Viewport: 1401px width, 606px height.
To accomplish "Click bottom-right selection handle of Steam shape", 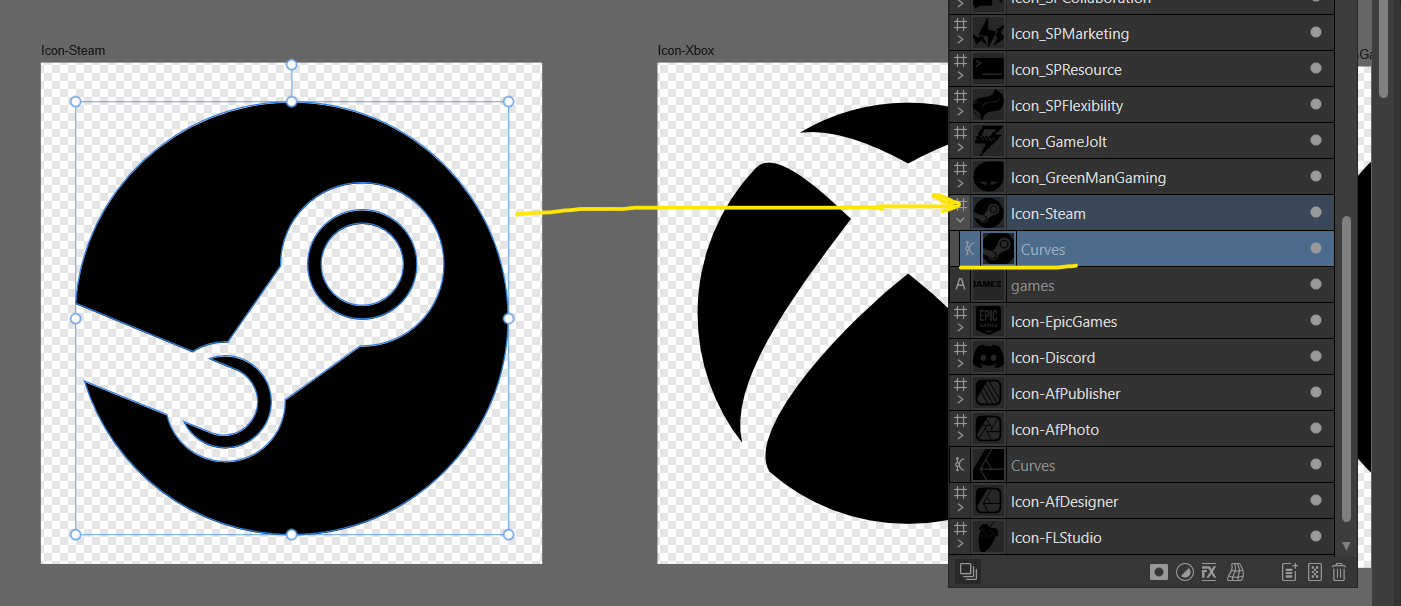I will (x=508, y=534).
